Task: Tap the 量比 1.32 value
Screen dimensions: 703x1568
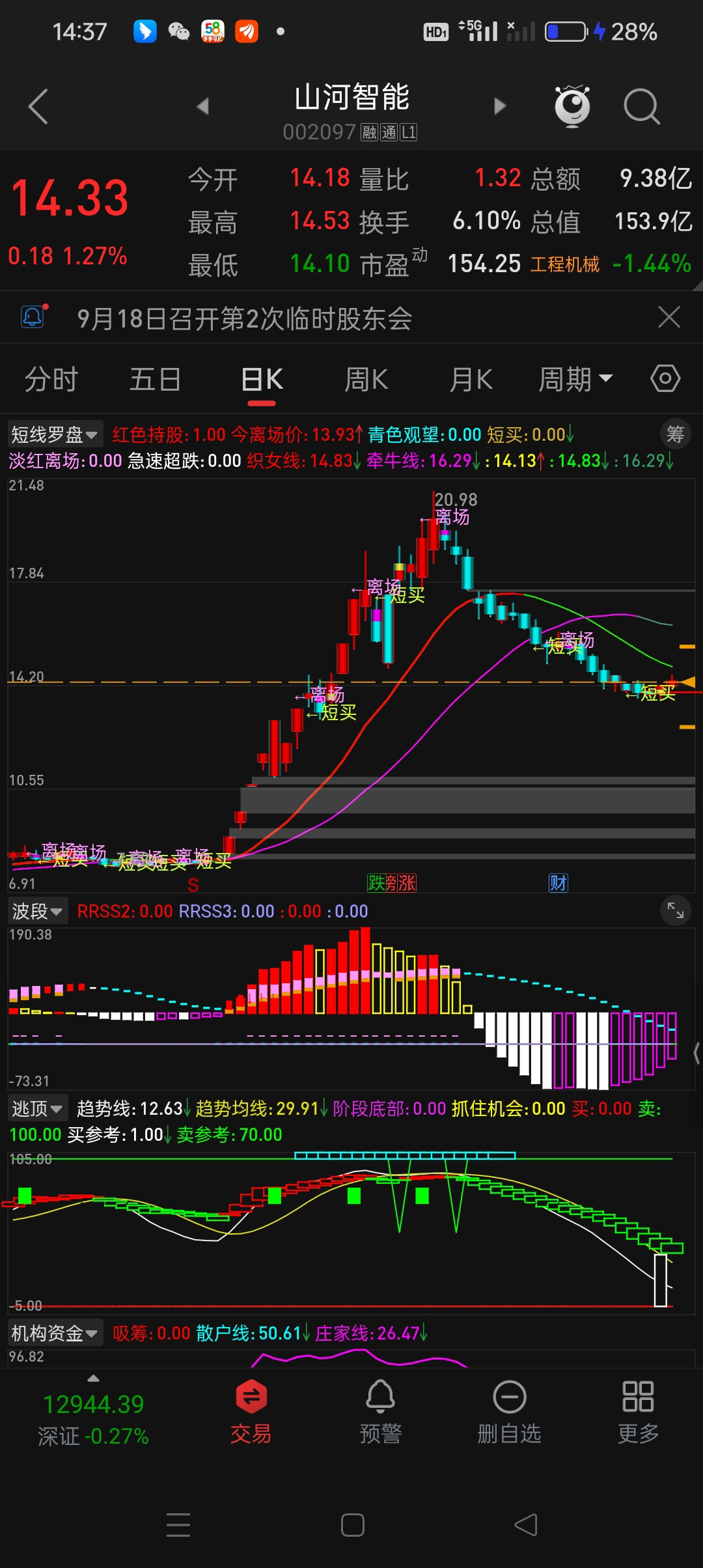Action: 498,178
